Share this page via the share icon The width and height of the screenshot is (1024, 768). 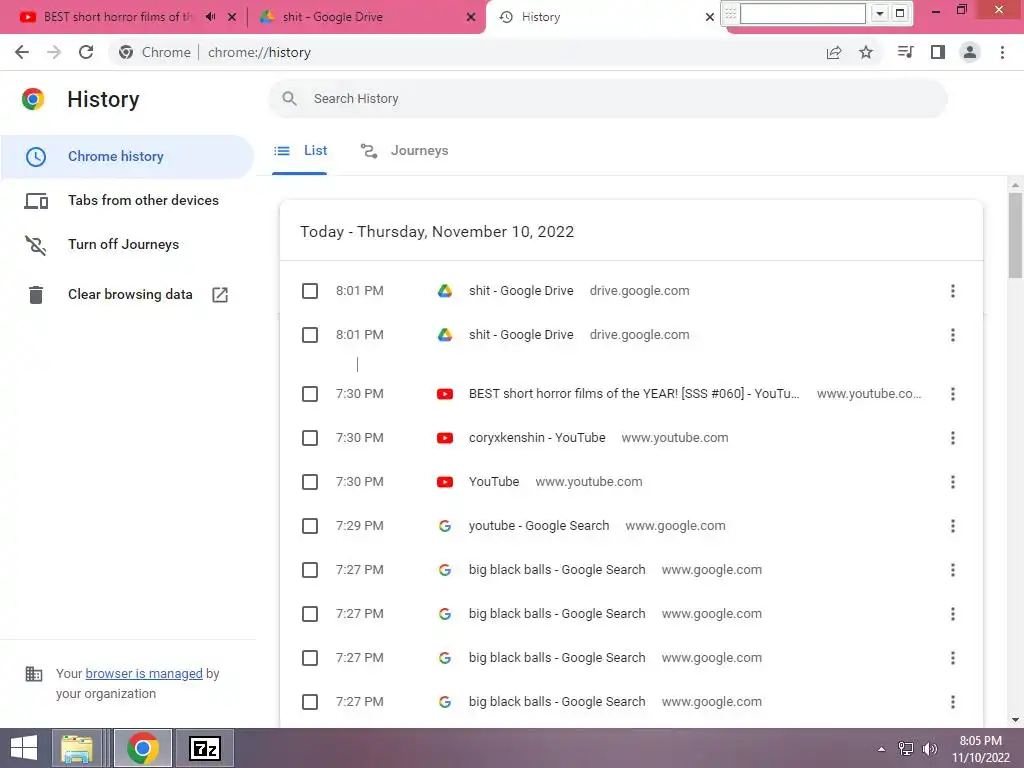(x=834, y=52)
